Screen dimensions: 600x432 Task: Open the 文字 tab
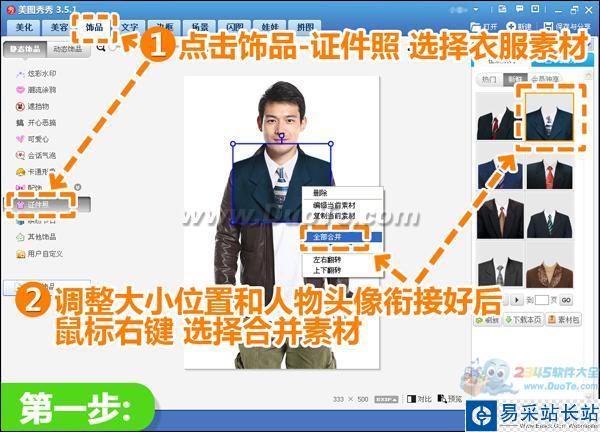[129, 27]
